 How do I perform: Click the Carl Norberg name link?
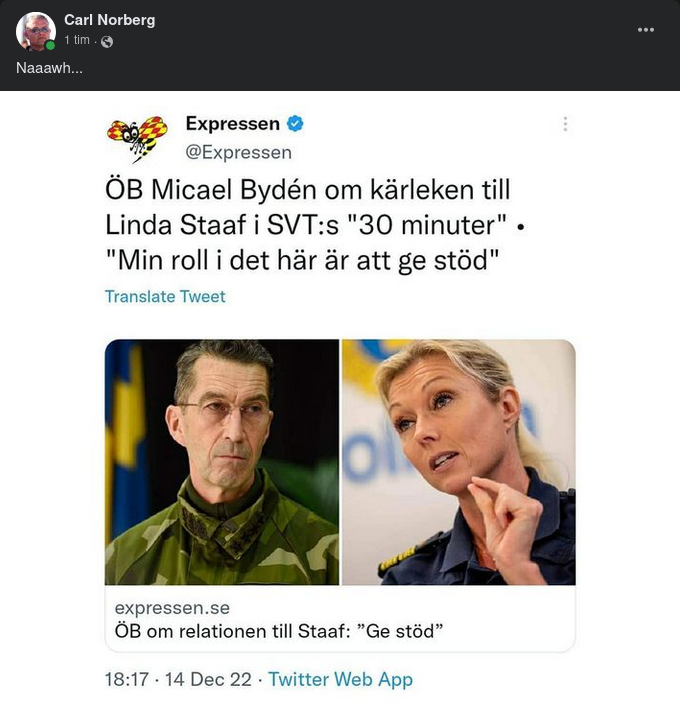[x=109, y=20]
